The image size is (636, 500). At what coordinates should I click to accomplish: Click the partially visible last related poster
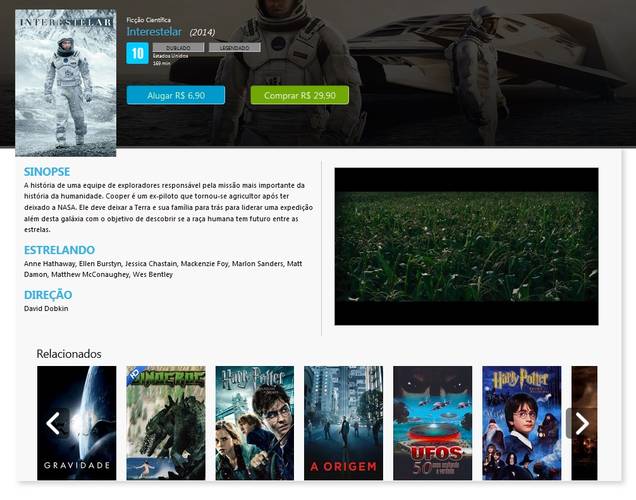[x=584, y=423]
